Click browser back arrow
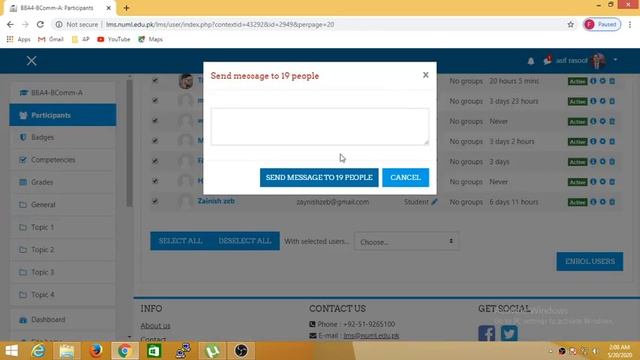 [x=10, y=24]
